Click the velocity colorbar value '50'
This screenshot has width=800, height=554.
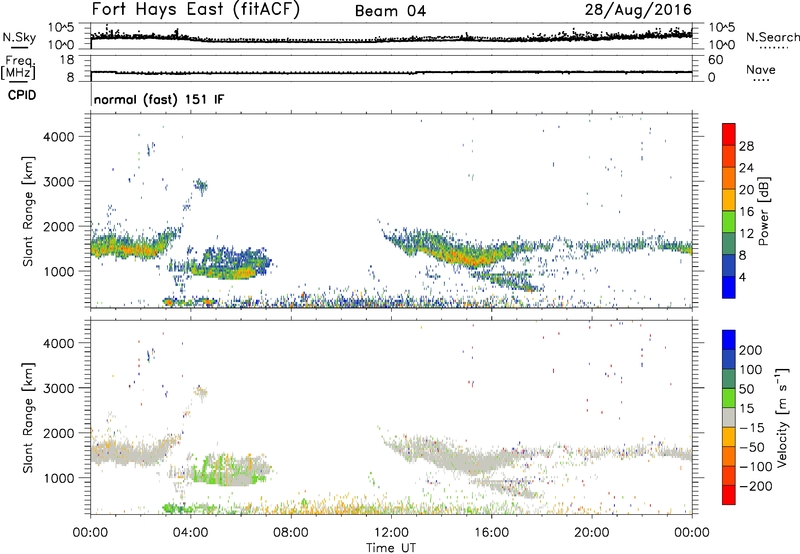pyautogui.click(x=746, y=389)
